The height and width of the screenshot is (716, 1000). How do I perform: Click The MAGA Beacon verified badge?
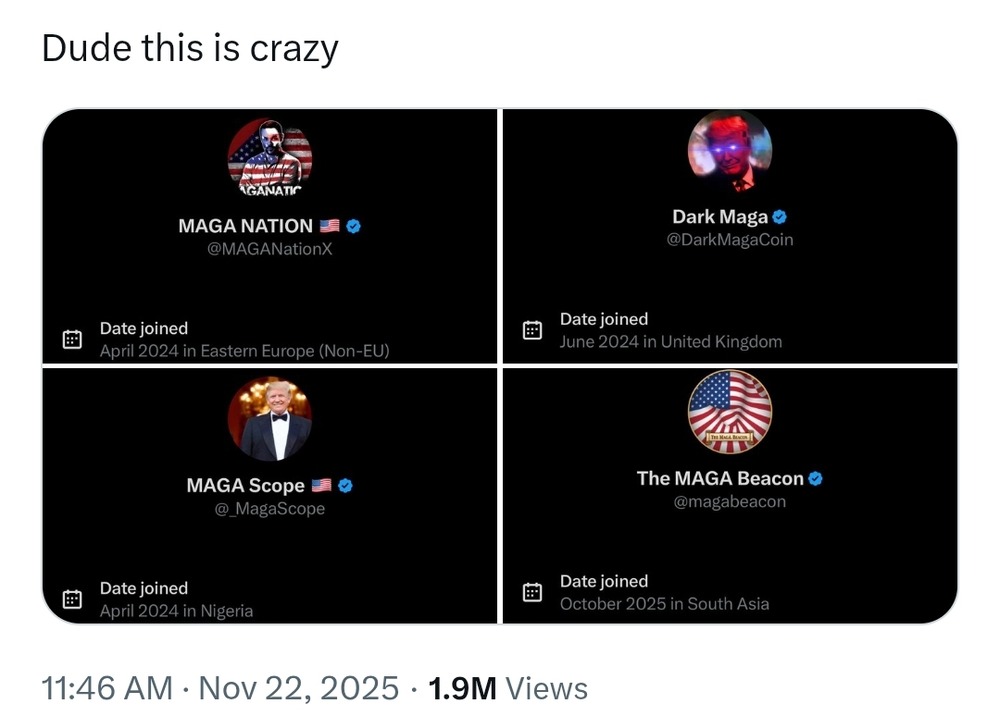[815, 479]
